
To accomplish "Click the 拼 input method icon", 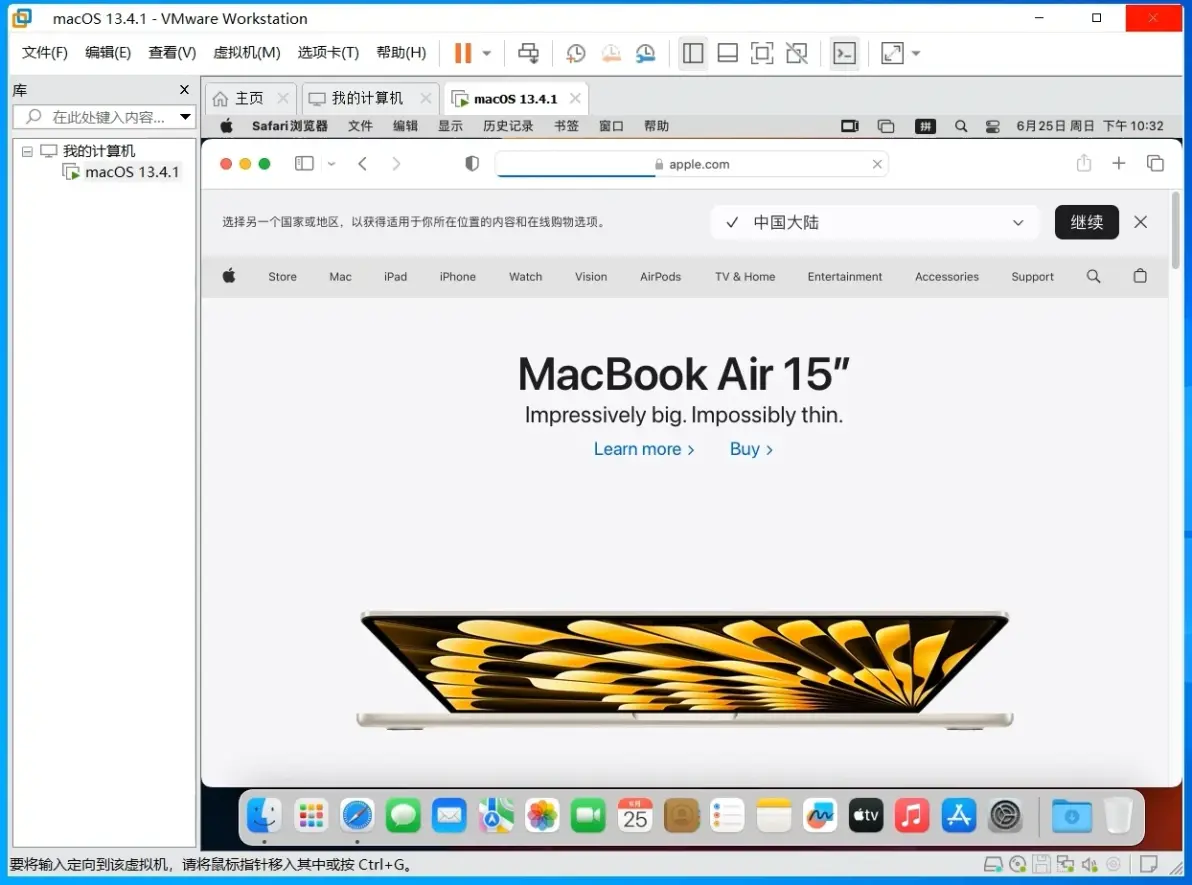I will [925, 126].
